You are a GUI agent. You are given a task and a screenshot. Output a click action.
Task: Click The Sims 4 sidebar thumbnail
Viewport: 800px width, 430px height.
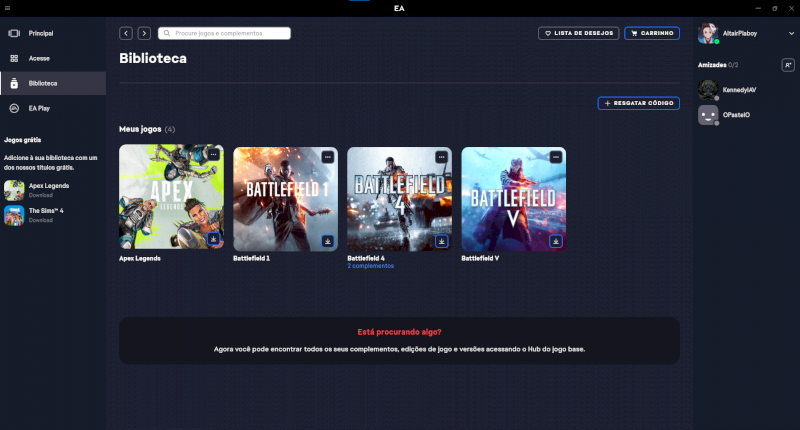[x=14, y=215]
